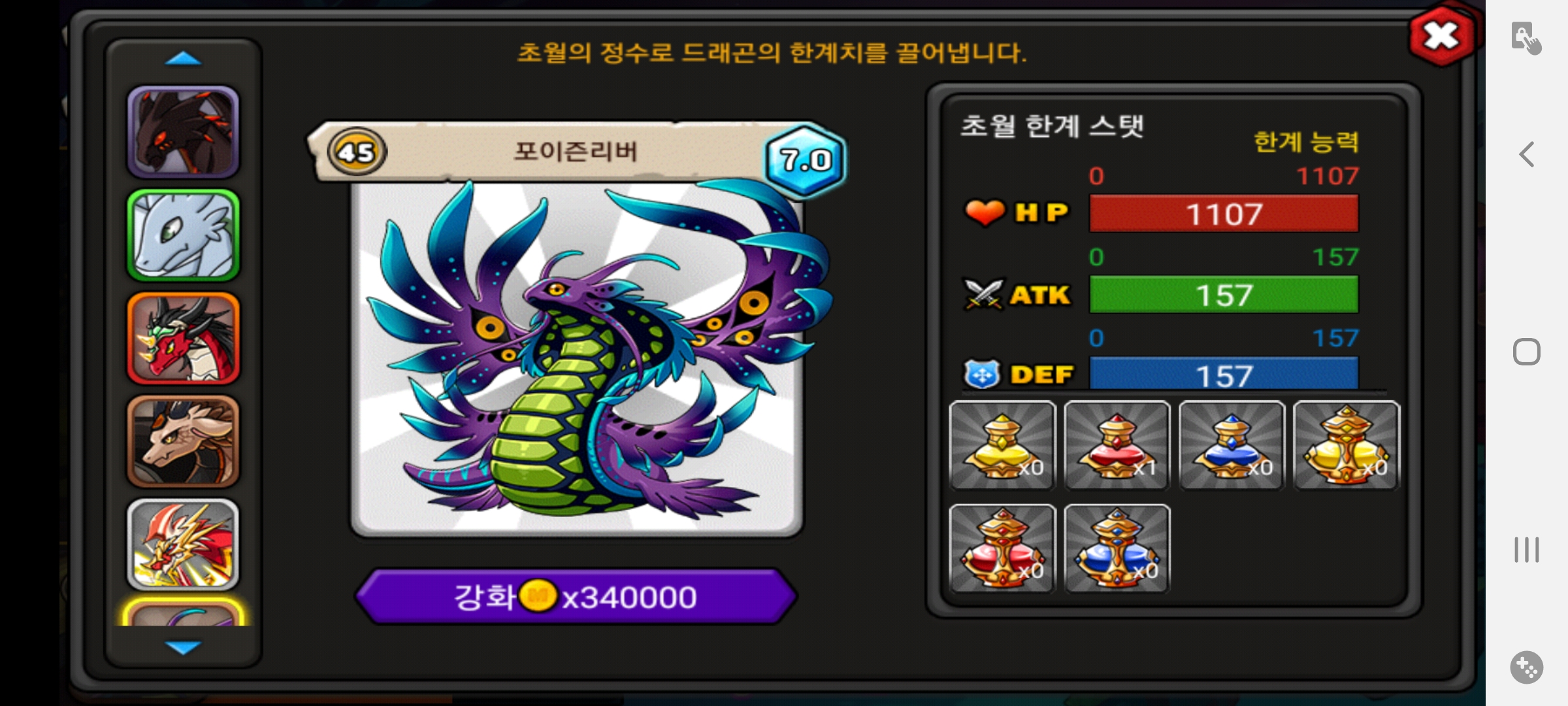Select the large red essence potion

coord(1002,548)
